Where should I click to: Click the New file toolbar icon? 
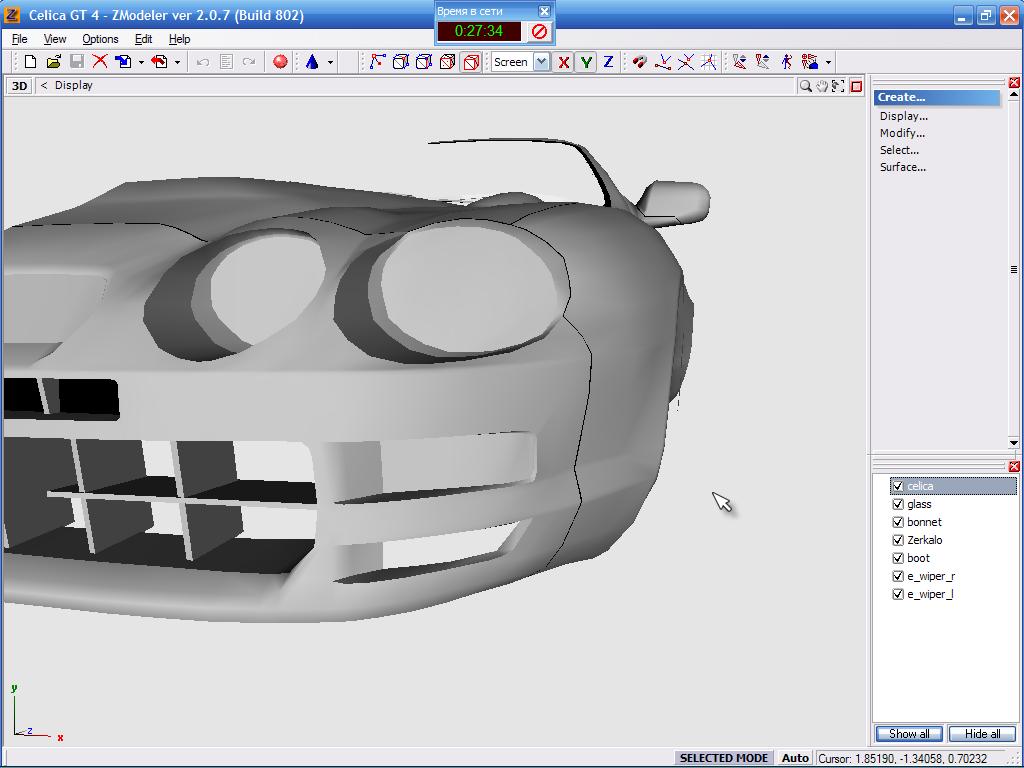(x=30, y=62)
